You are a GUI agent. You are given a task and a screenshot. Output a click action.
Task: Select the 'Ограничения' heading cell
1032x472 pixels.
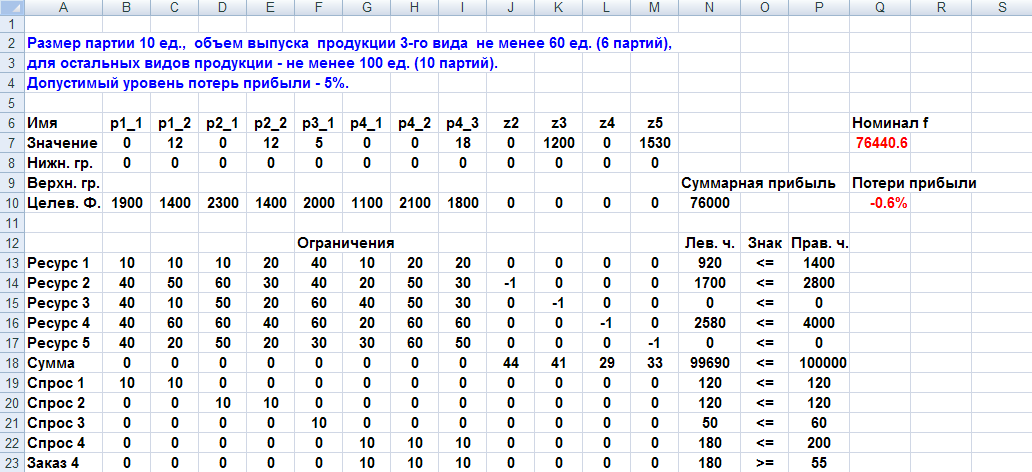coord(345,243)
